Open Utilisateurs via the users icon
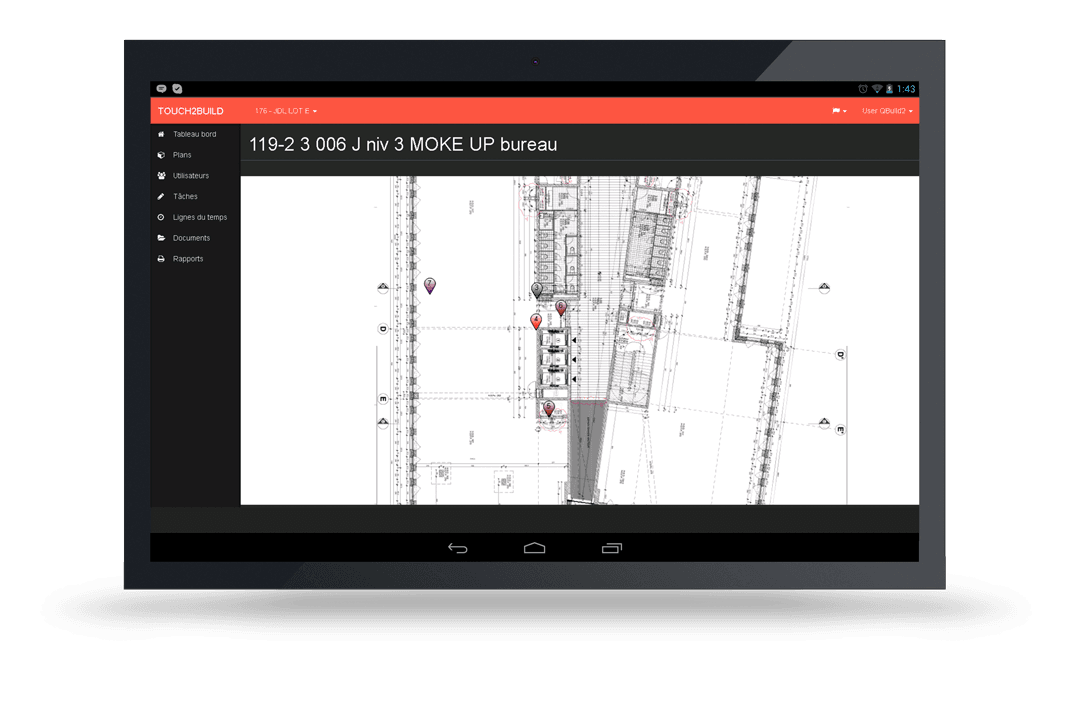1065x707 pixels. 160,175
